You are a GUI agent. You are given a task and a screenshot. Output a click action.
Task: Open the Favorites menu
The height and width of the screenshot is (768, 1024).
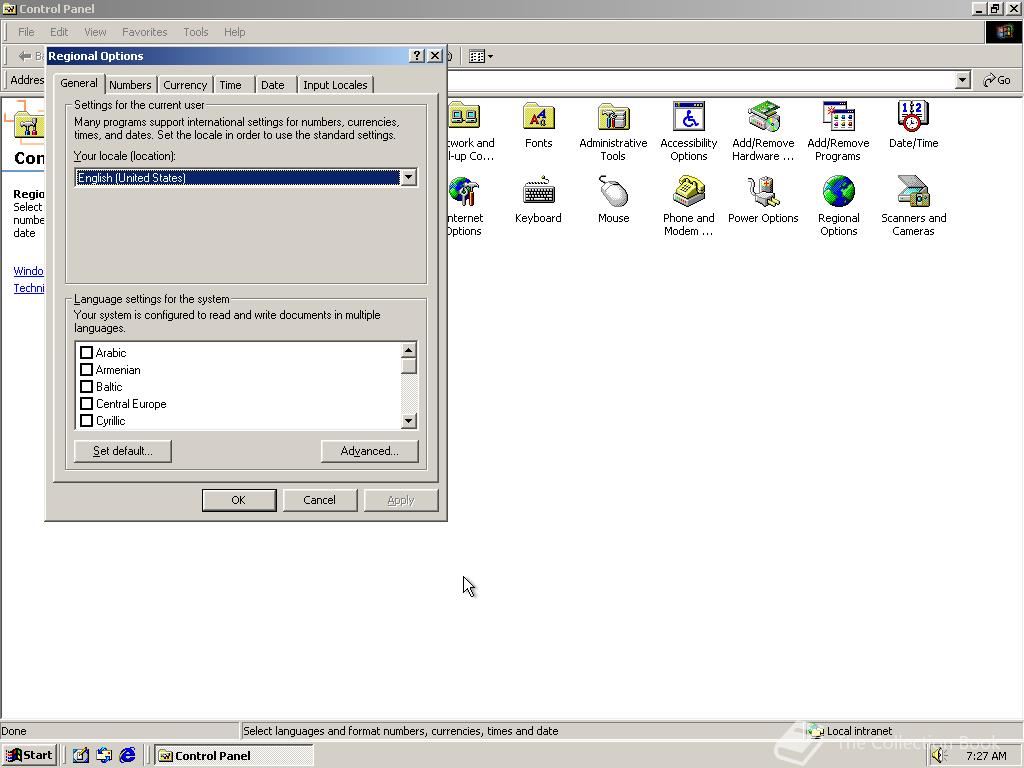click(x=144, y=32)
